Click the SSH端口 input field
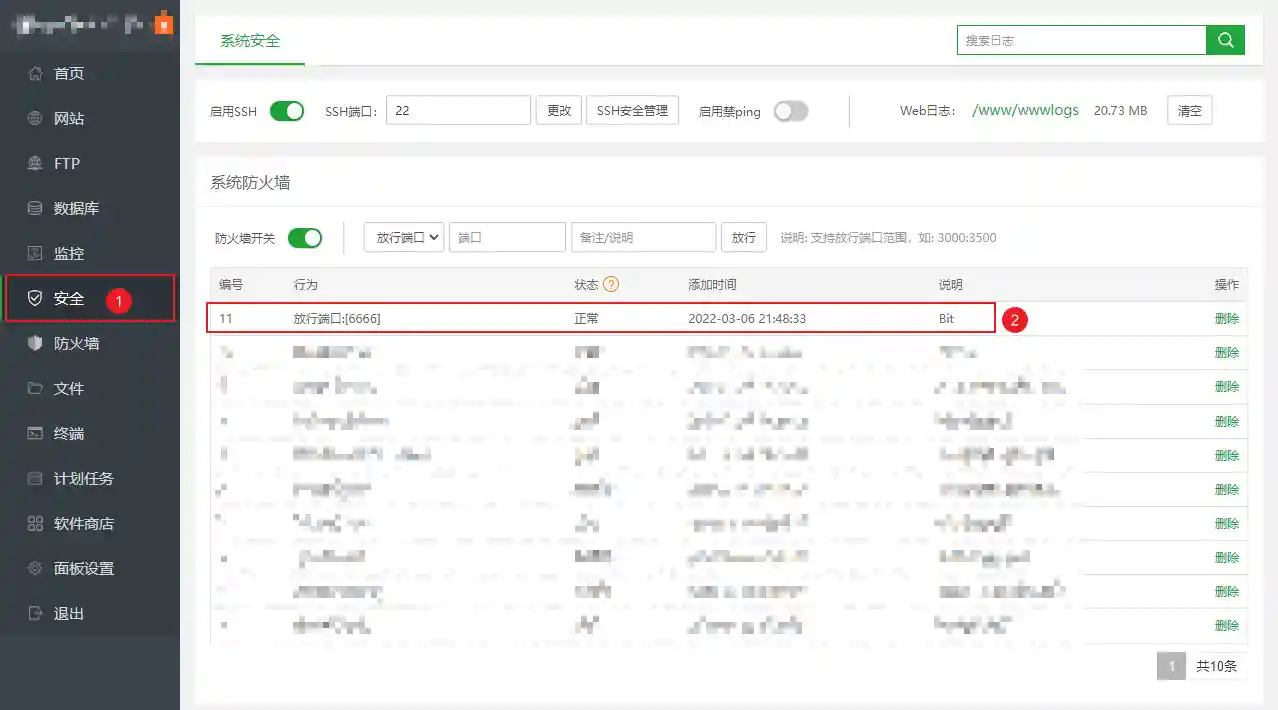The width and height of the screenshot is (1278, 710). (x=458, y=111)
